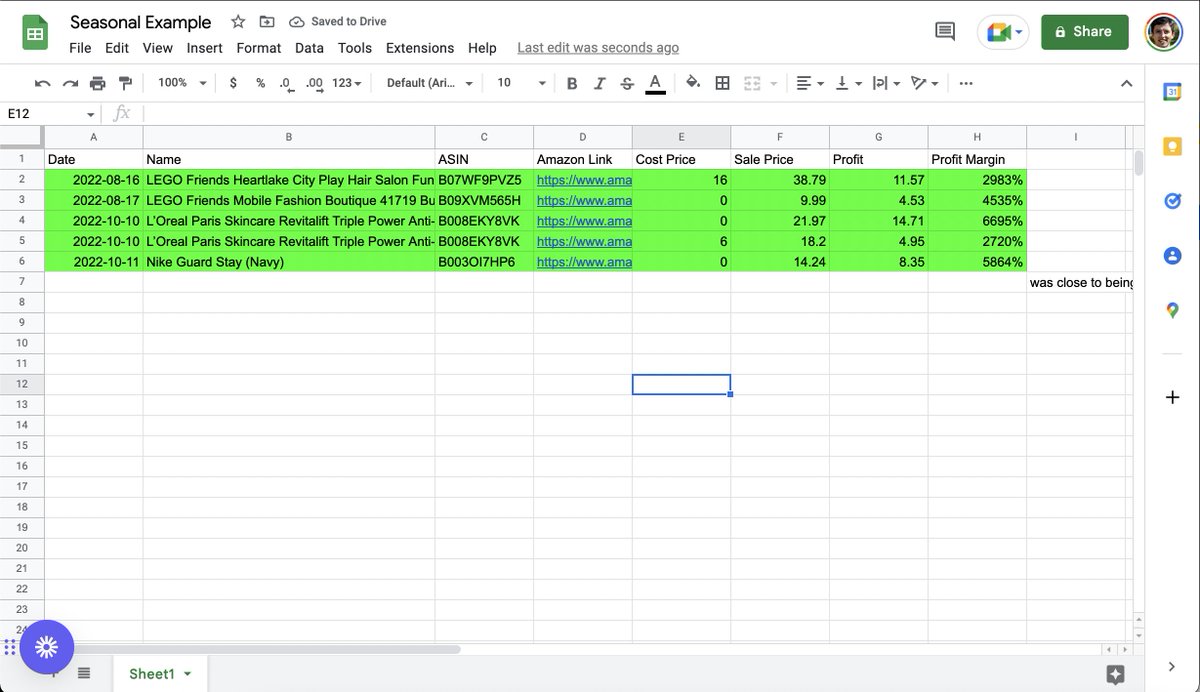1200x692 pixels.
Task: Select row 7 header
Action: [22, 283]
